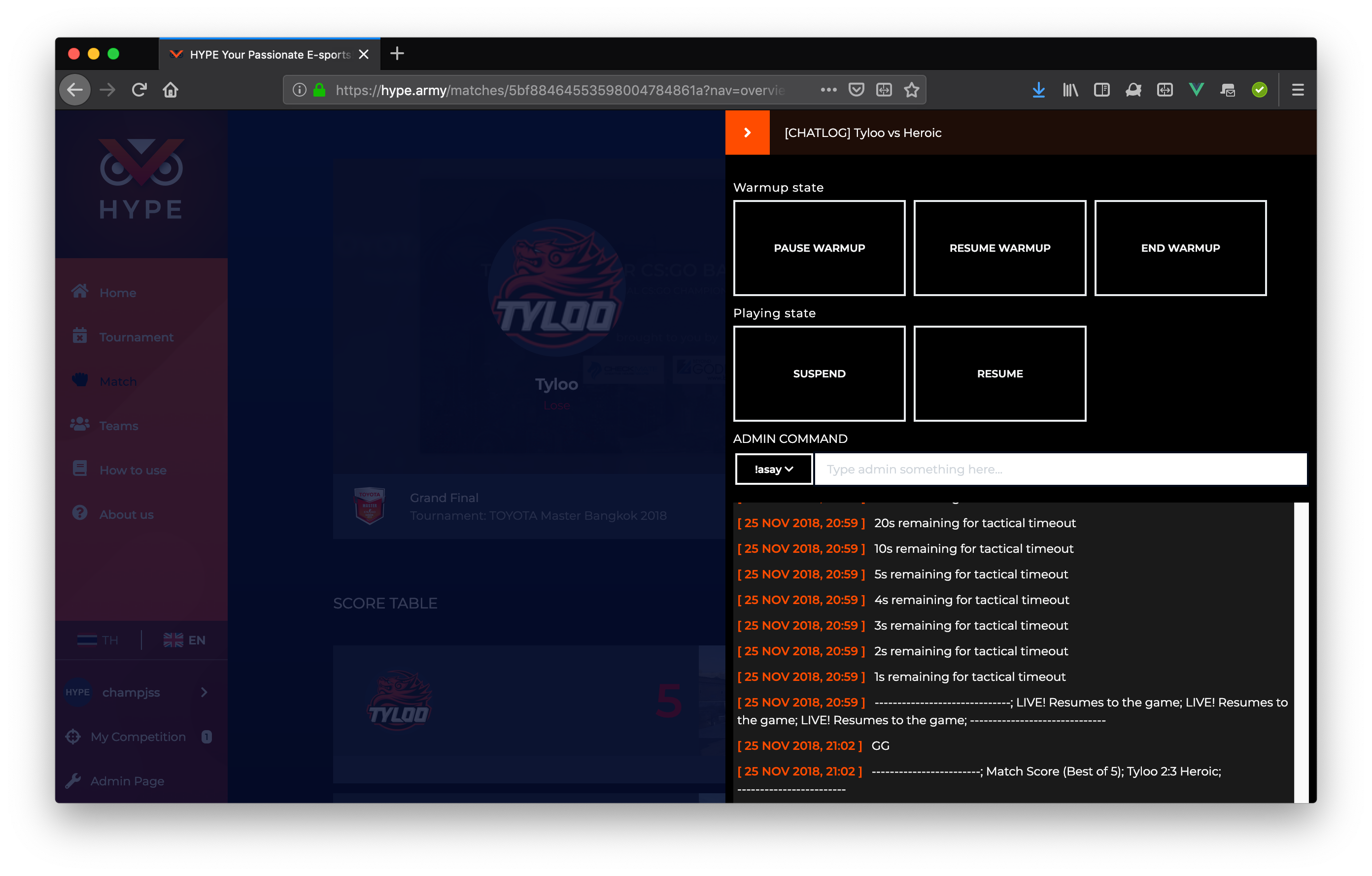
Task: Click the Tyloo team logo in match card
Action: pyautogui.click(x=556, y=288)
